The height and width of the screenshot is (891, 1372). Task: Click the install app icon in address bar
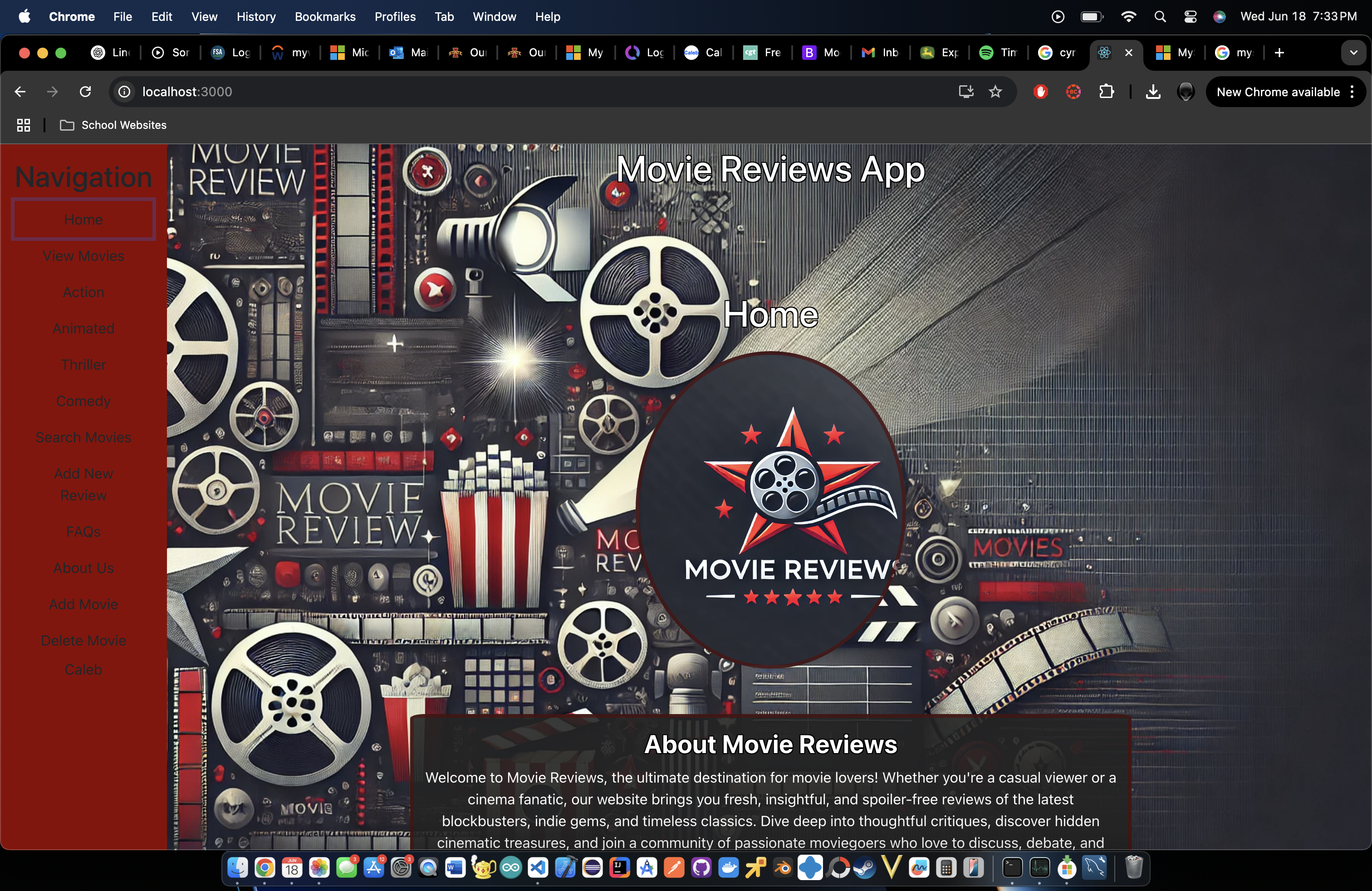pyautogui.click(x=965, y=92)
